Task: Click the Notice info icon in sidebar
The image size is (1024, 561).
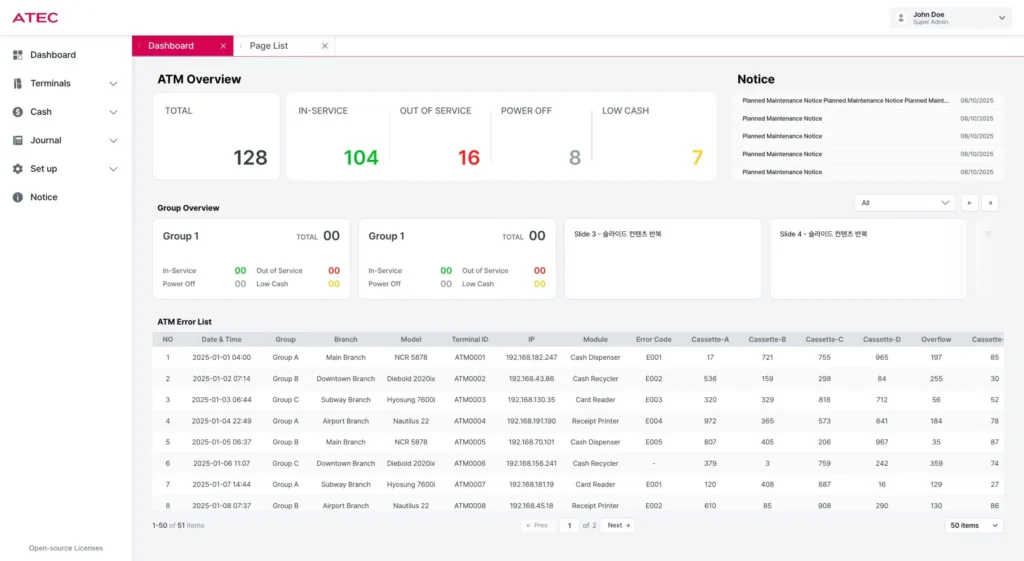Action: click(18, 198)
